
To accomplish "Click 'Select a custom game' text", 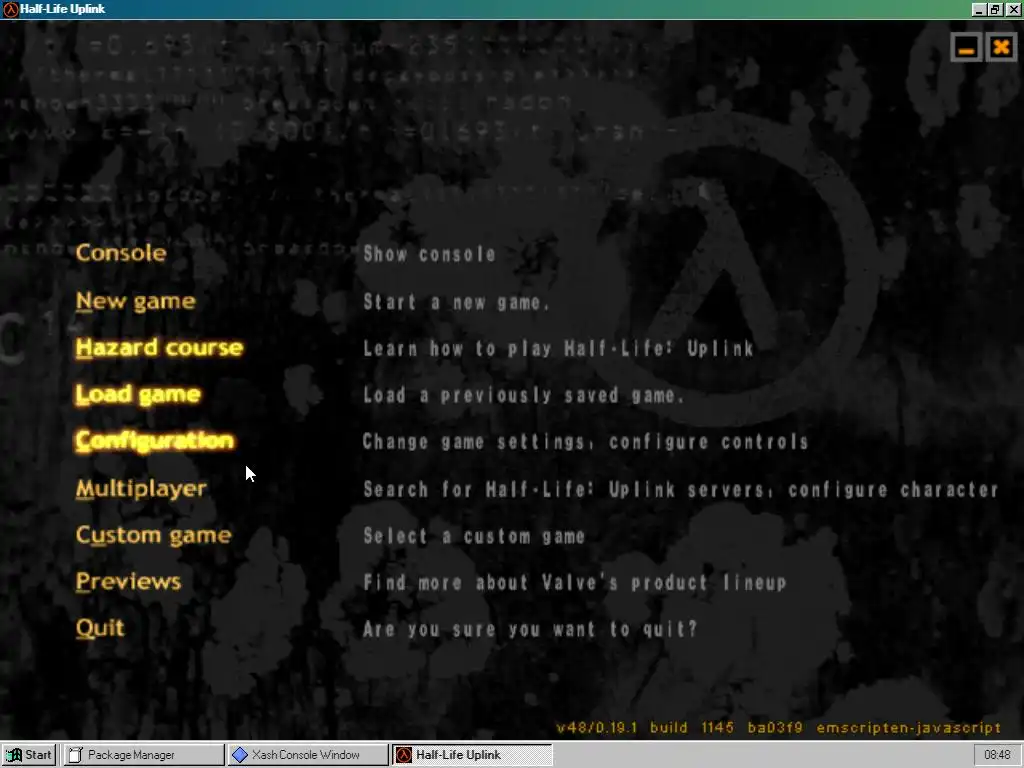I will click(474, 537).
